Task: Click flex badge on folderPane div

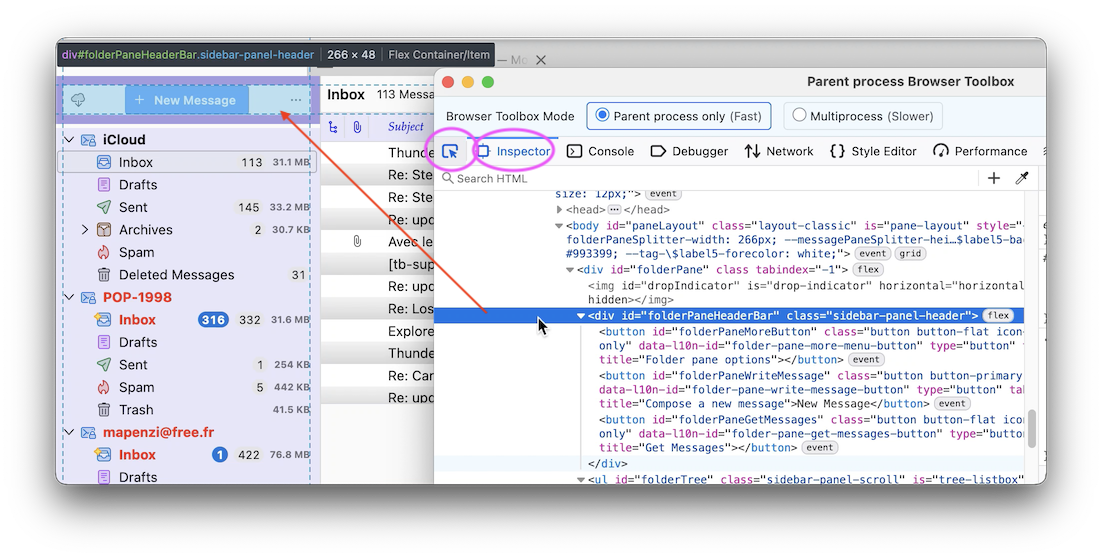Action: [x=868, y=270]
